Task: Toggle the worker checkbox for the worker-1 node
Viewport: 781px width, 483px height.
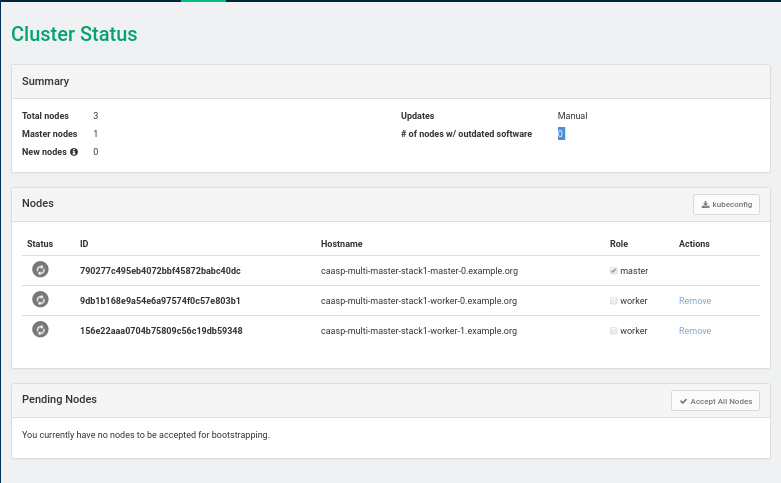Action: pos(613,331)
